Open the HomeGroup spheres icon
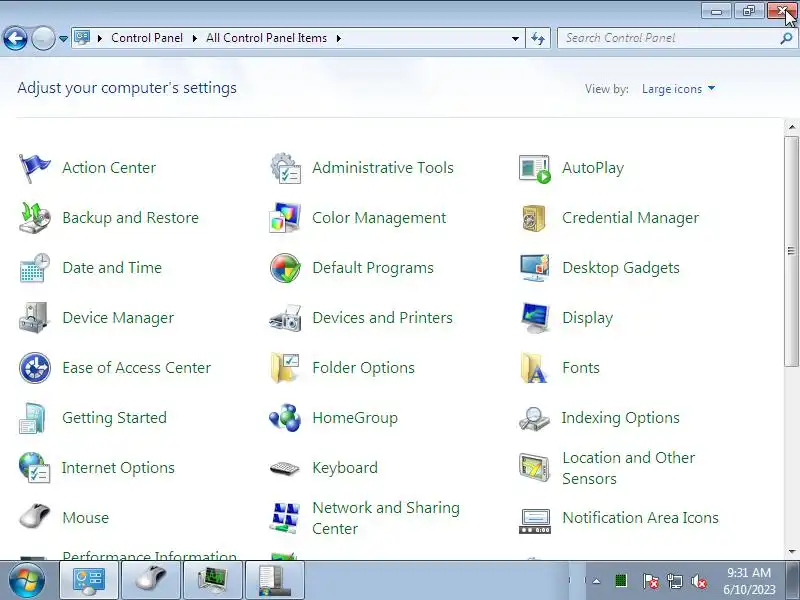Image resolution: width=800 pixels, height=600 pixels. 285,418
